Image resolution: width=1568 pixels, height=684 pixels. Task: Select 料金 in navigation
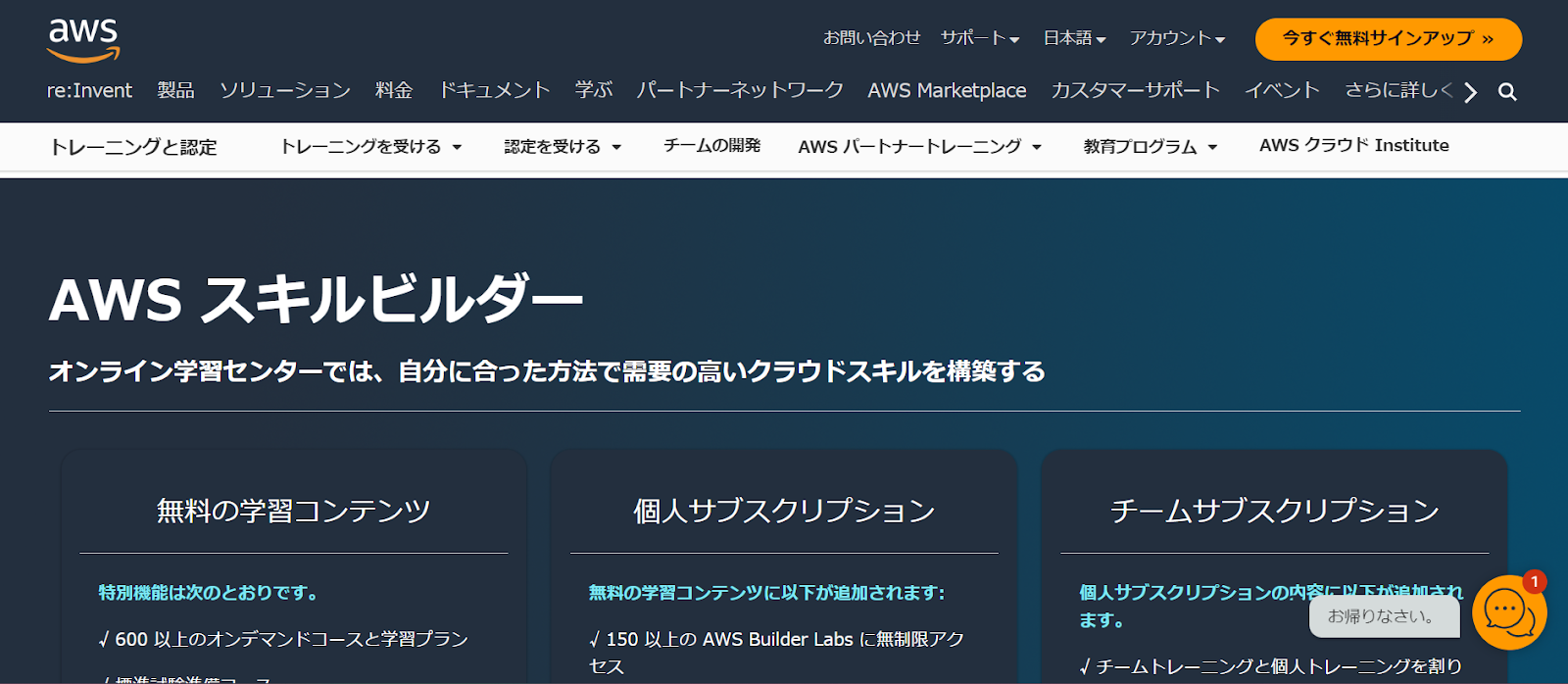[x=394, y=91]
